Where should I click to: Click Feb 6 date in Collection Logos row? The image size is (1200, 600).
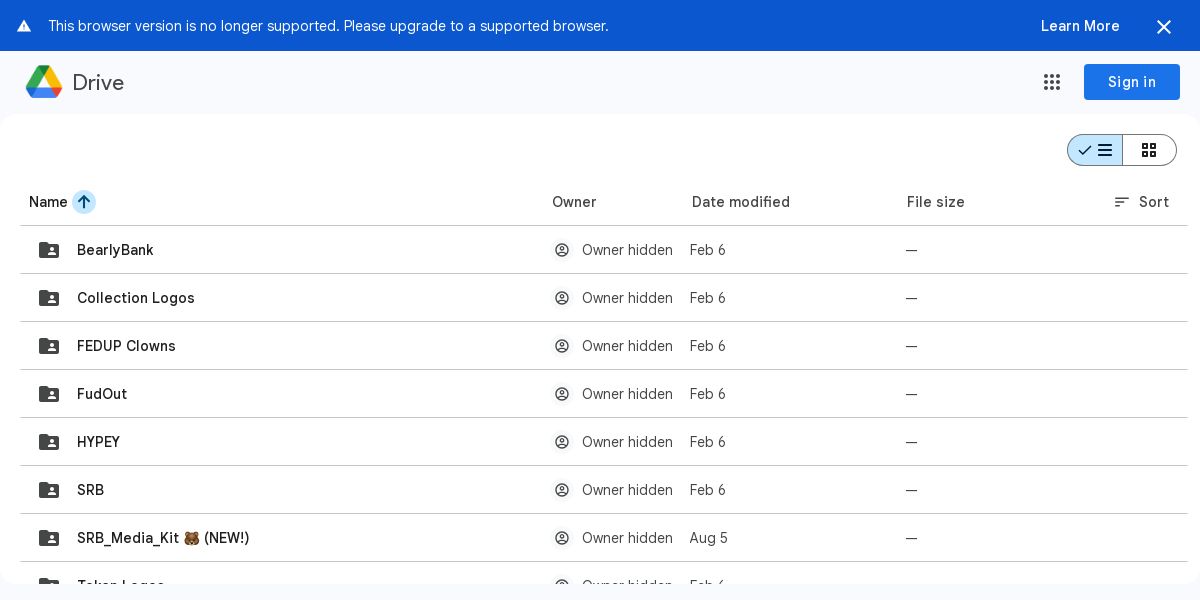tap(708, 298)
